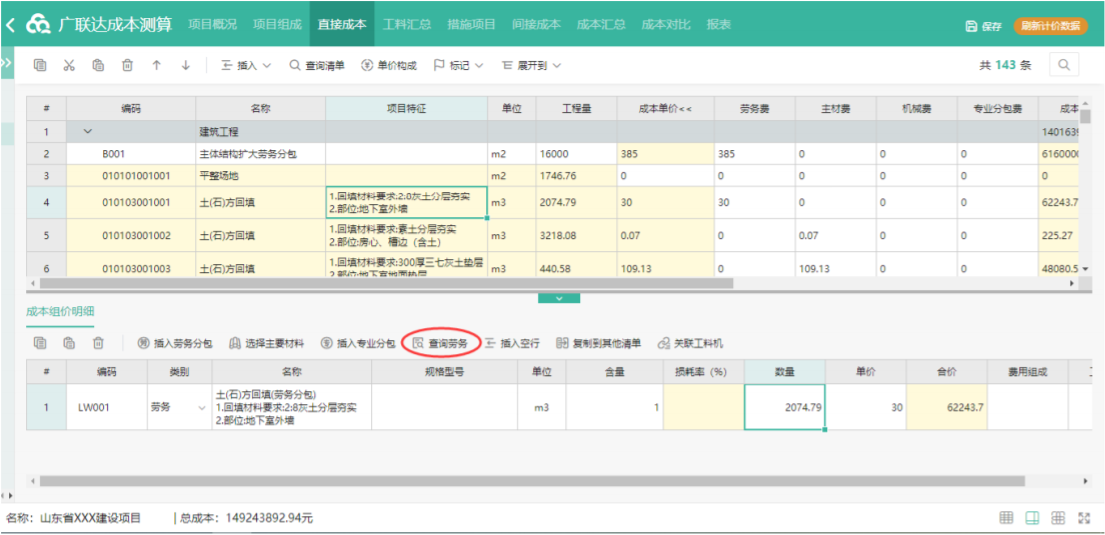Select 成本组价明细 panel tab
The width and height of the screenshot is (1105, 535).
point(60,312)
